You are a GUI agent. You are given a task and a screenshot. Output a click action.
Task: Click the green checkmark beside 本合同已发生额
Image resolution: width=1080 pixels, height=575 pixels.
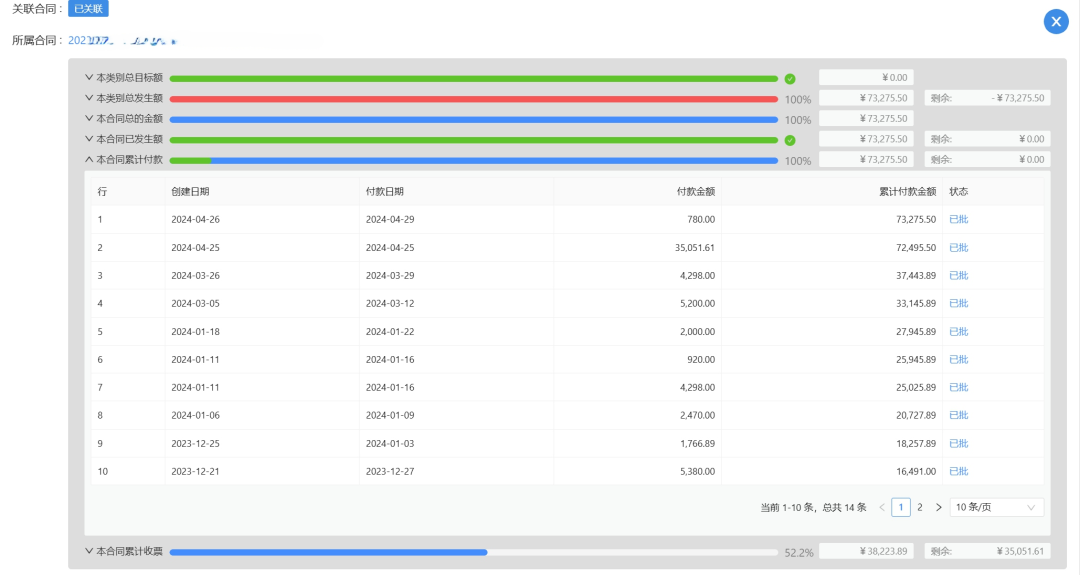click(x=790, y=140)
